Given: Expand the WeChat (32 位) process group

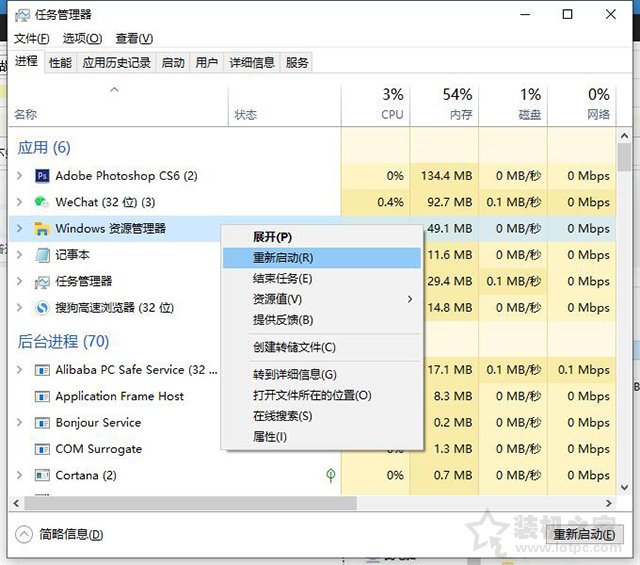Looking at the screenshot, I should pyautogui.click(x=19, y=202).
